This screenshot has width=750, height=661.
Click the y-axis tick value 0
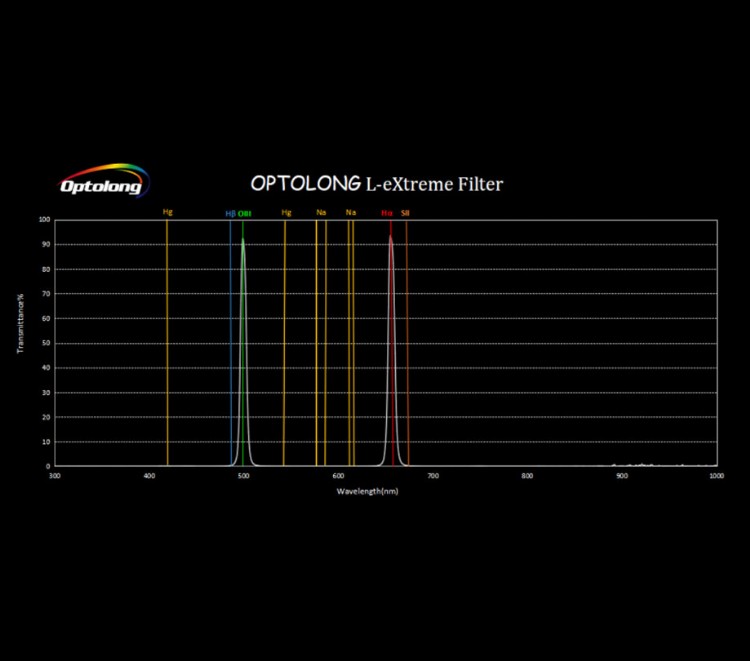(x=48, y=466)
